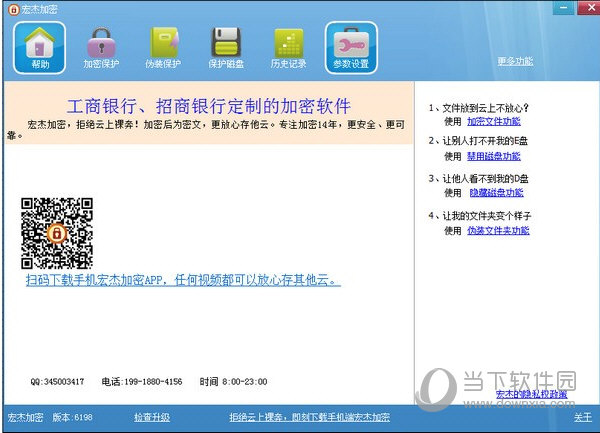Click the 宏杰加密 title bar logo icon

click(13, 10)
